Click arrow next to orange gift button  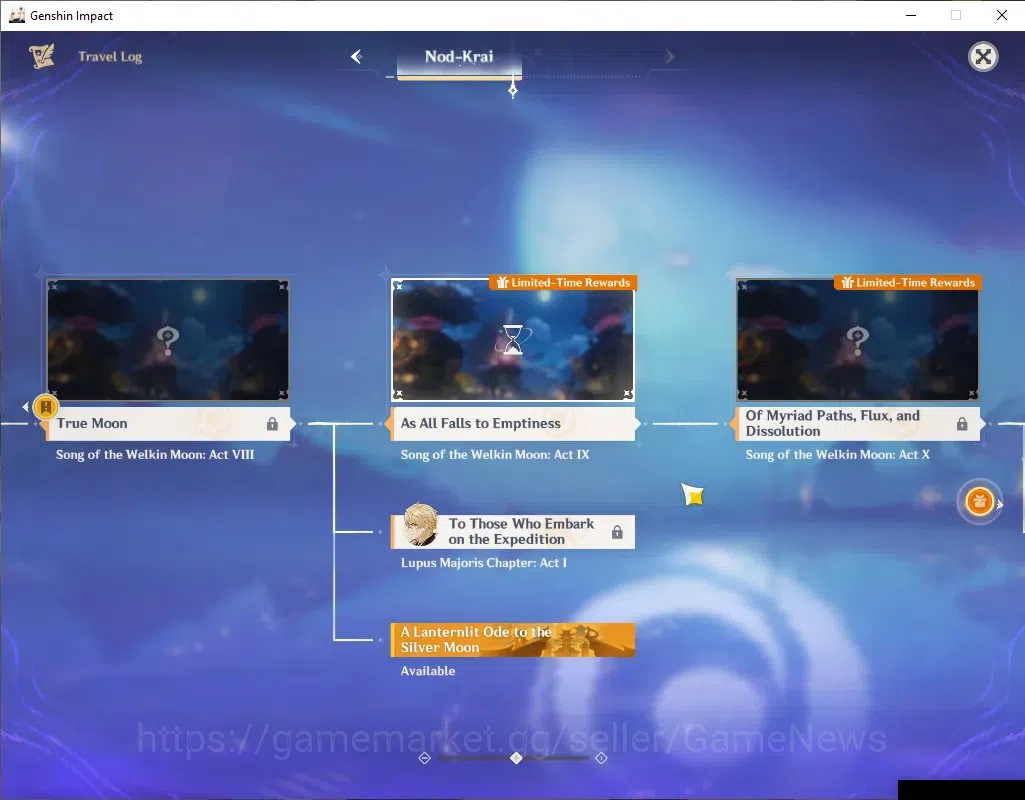coord(1000,504)
